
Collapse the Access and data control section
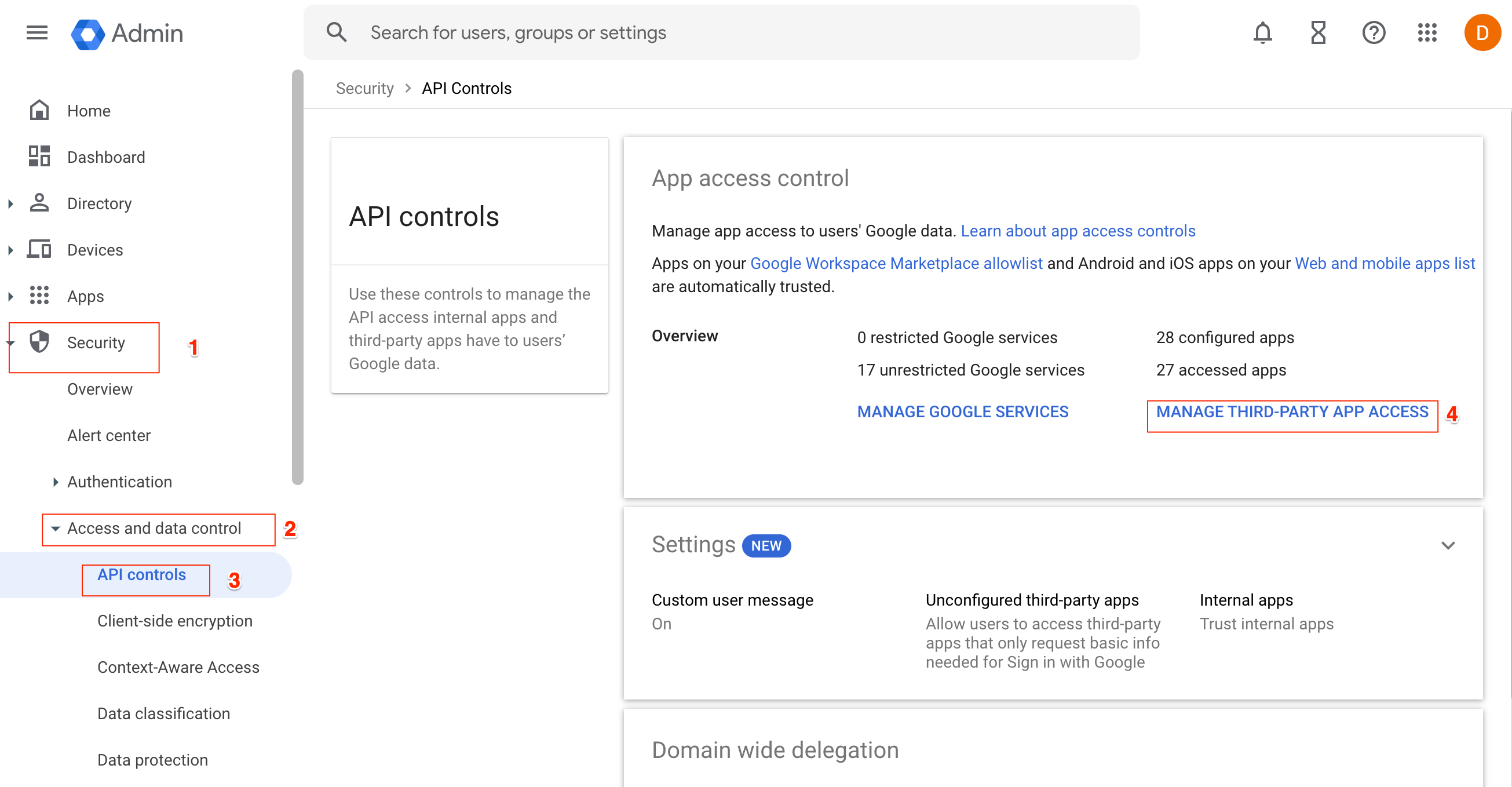point(54,528)
